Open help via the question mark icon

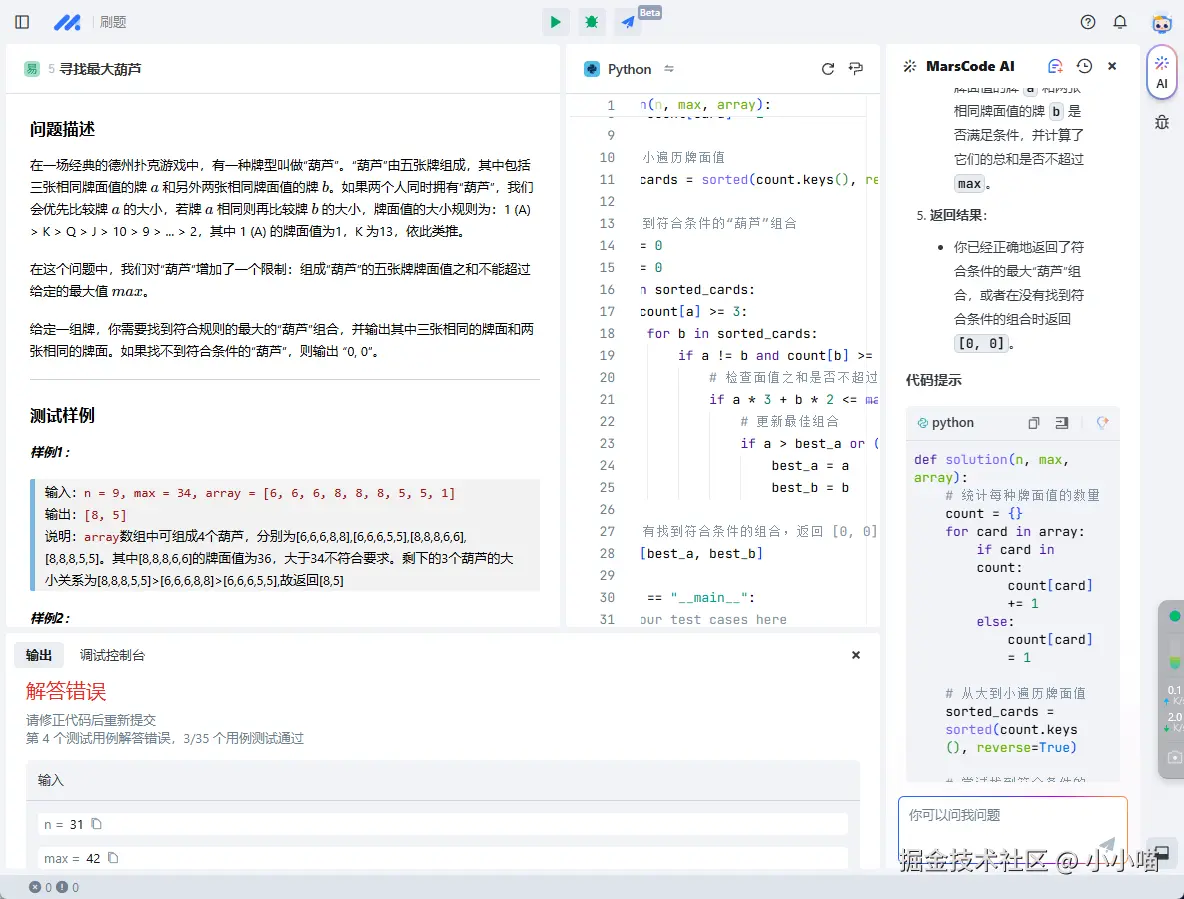click(x=1088, y=21)
